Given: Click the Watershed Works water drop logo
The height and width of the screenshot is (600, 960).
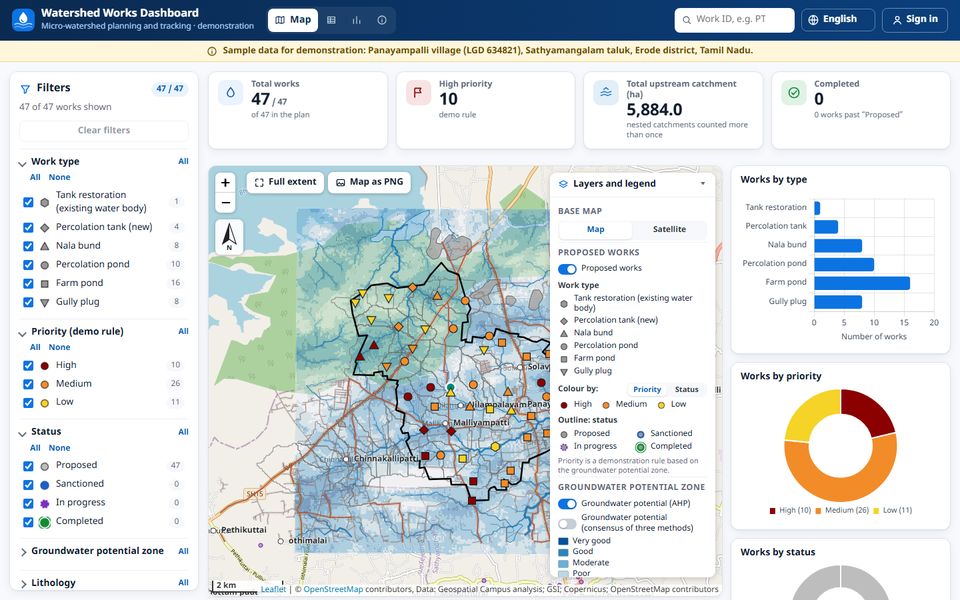Looking at the screenshot, I should pos(23,20).
